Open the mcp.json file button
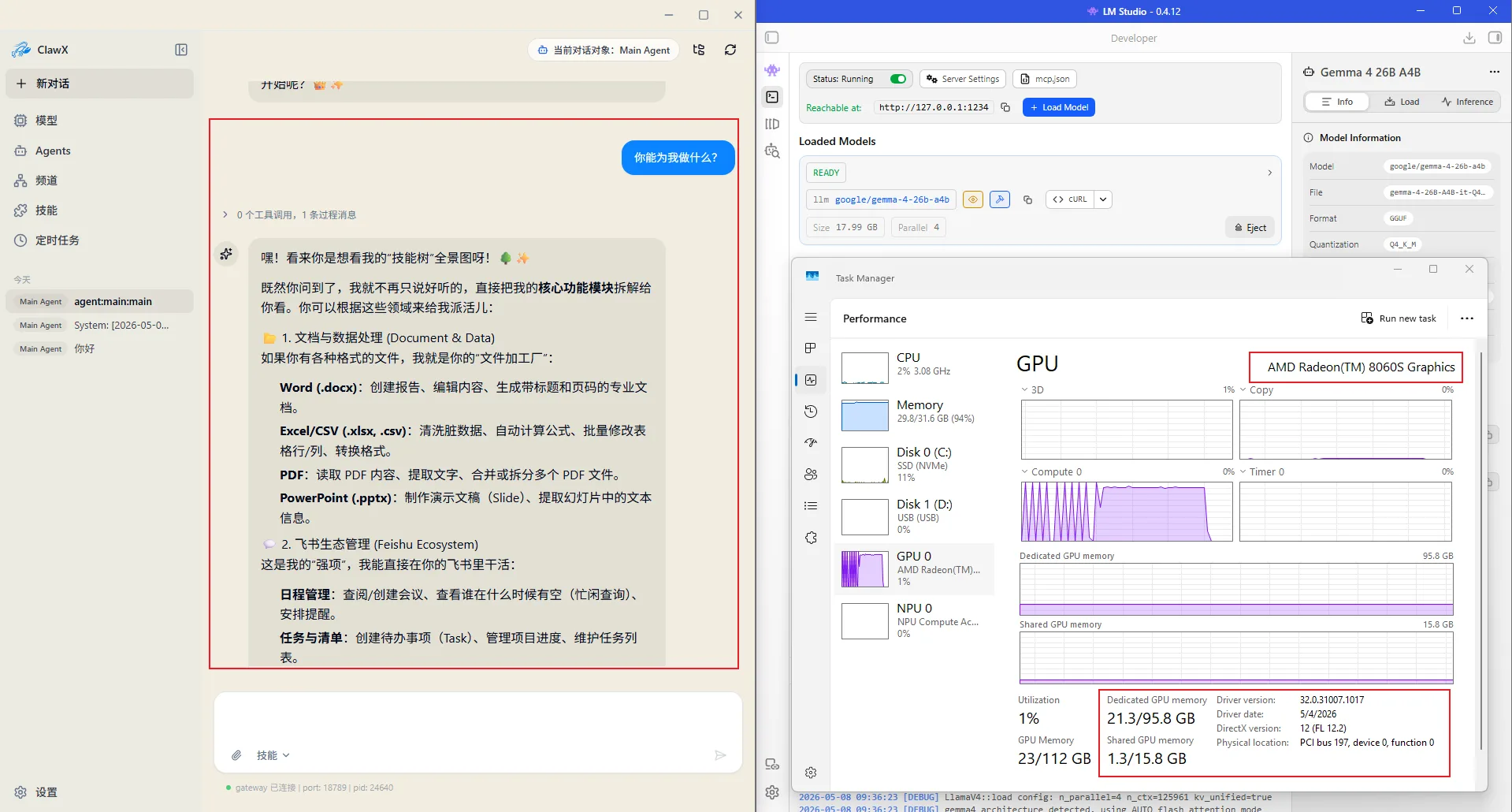Image resolution: width=1512 pixels, height=812 pixels. pos(1045,79)
